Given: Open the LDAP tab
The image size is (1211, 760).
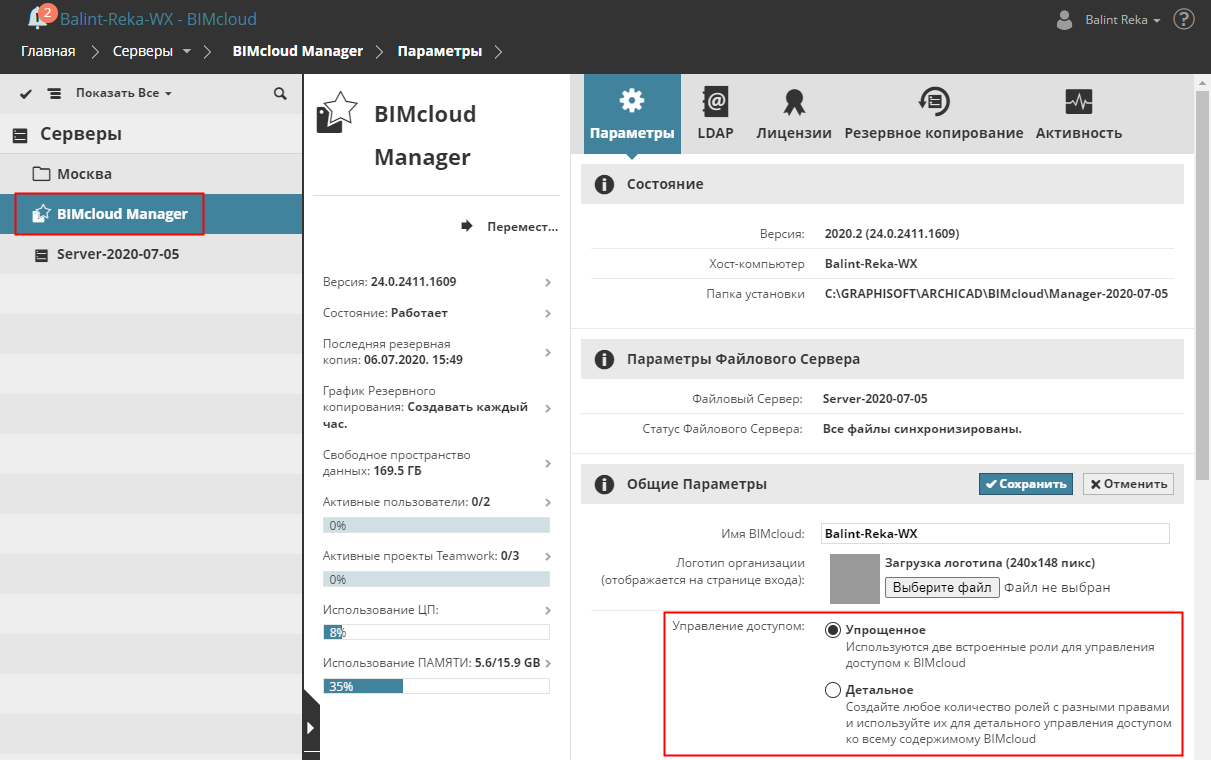Looking at the screenshot, I should point(715,115).
